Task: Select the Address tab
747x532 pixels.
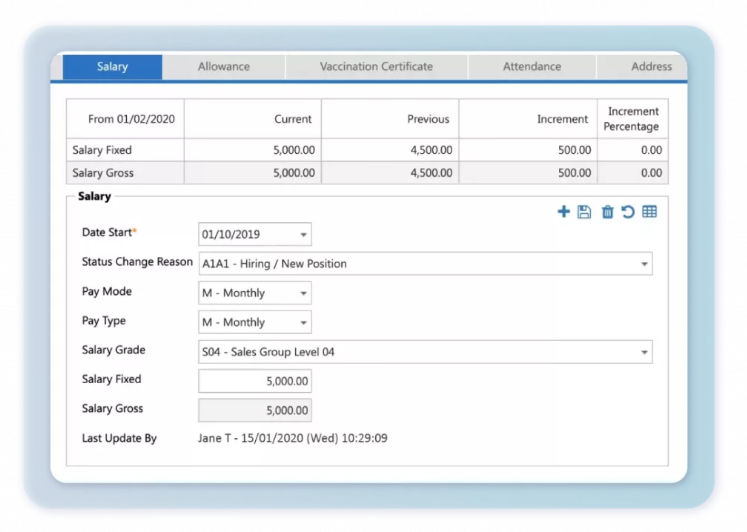Action: click(651, 67)
